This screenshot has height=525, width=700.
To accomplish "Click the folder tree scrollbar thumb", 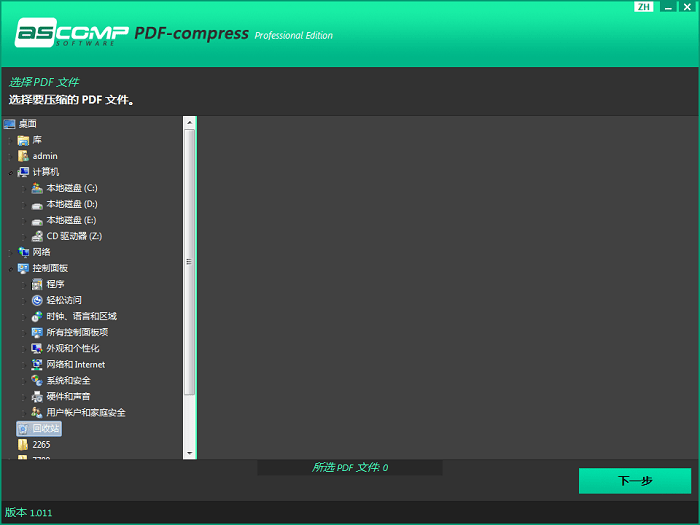I will click(189, 262).
